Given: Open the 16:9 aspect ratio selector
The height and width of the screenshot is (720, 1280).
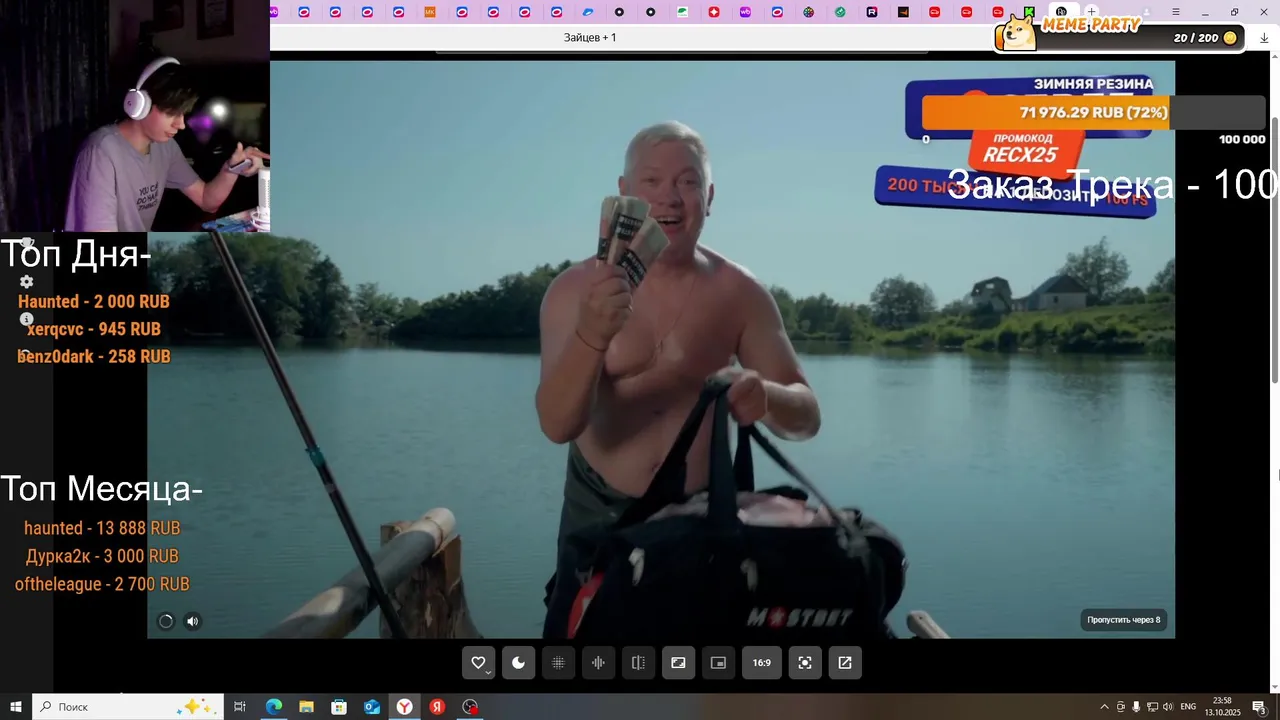Looking at the screenshot, I should coord(762,662).
